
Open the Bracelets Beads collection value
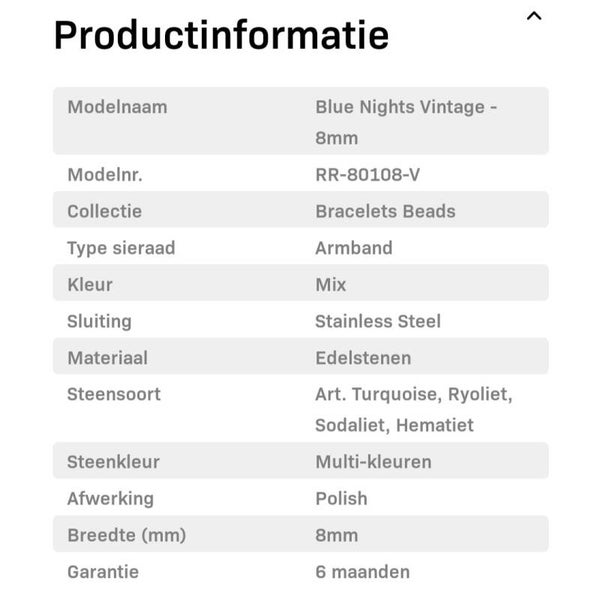(x=385, y=211)
